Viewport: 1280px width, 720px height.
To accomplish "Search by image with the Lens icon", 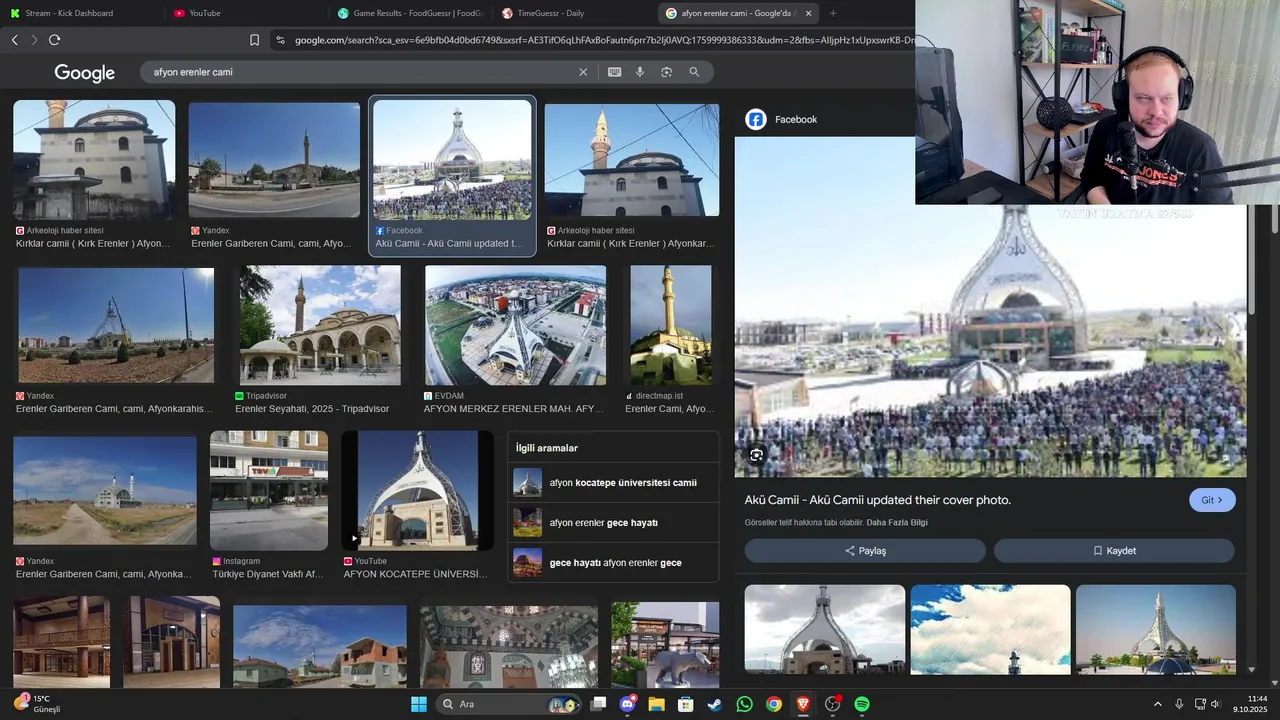I will pyautogui.click(x=666, y=72).
